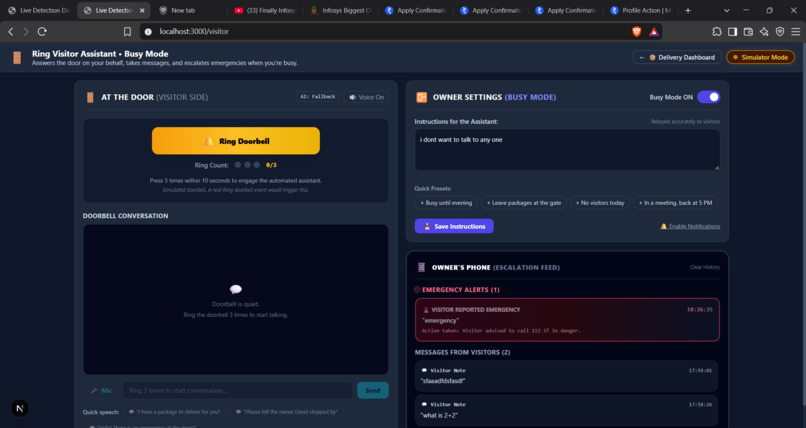Image resolution: width=806 pixels, height=428 pixels.
Task: Open the Infosys Biggest tab
Action: 340,10
